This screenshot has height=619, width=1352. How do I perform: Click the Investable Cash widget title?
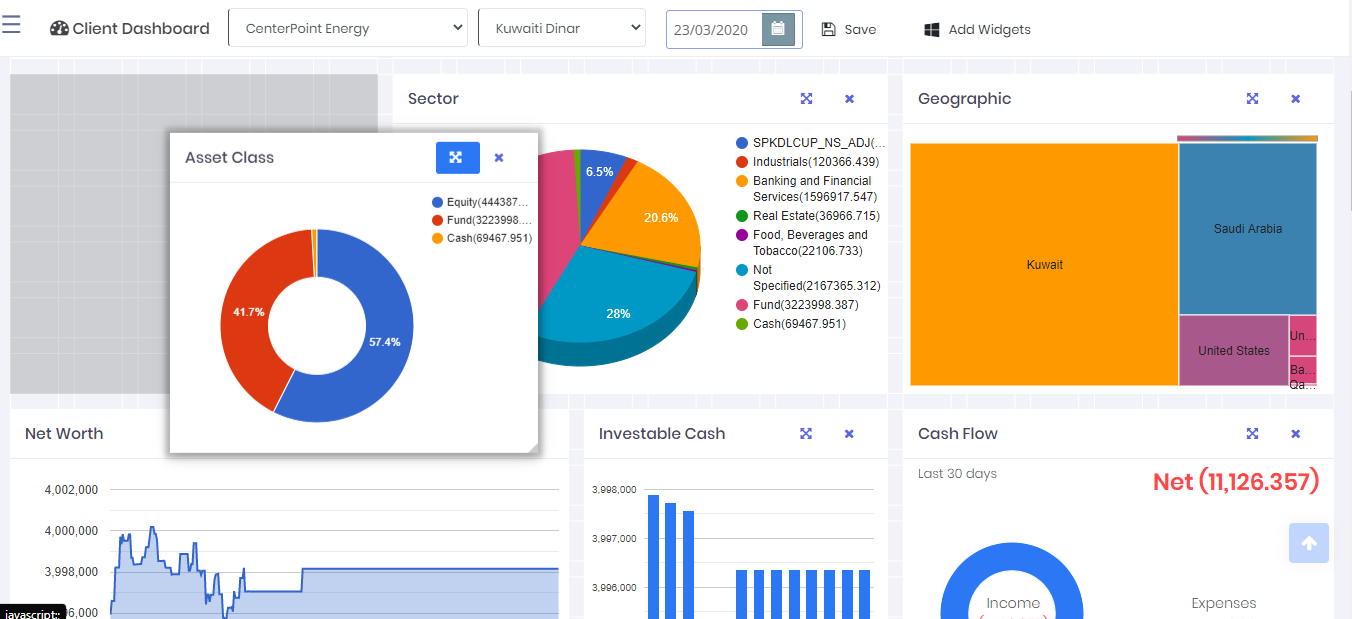(662, 434)
